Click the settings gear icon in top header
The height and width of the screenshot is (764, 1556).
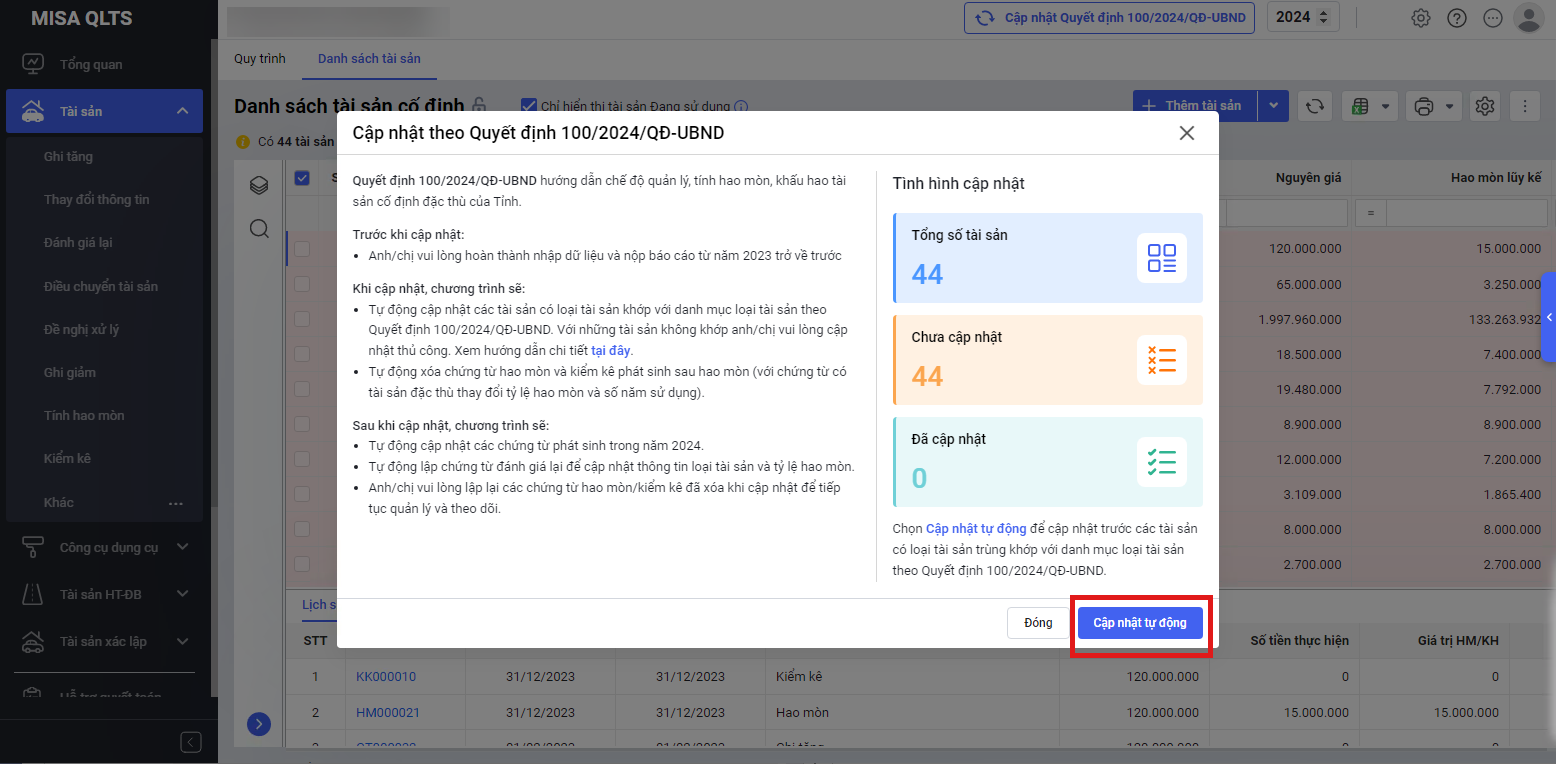coord(1420,18)
